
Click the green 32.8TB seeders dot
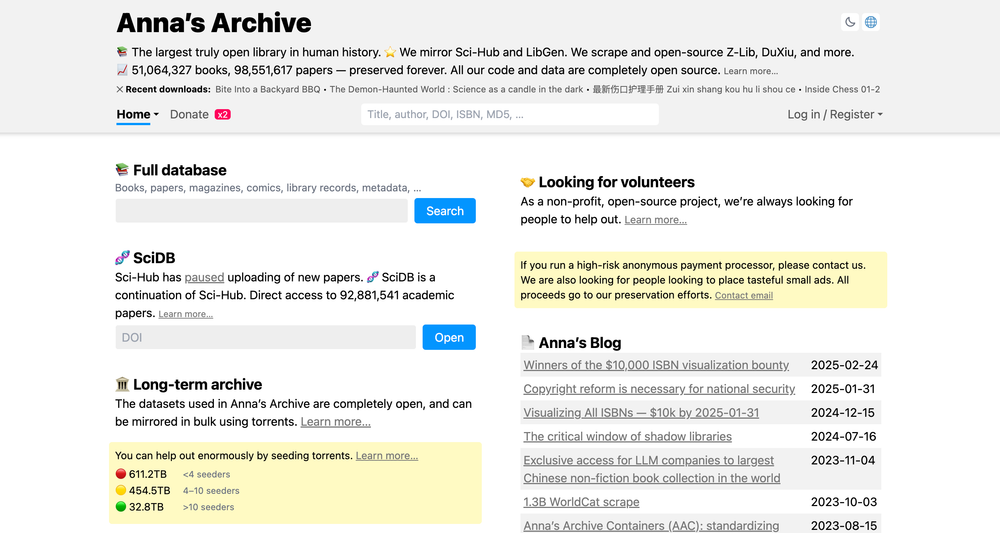121,507
